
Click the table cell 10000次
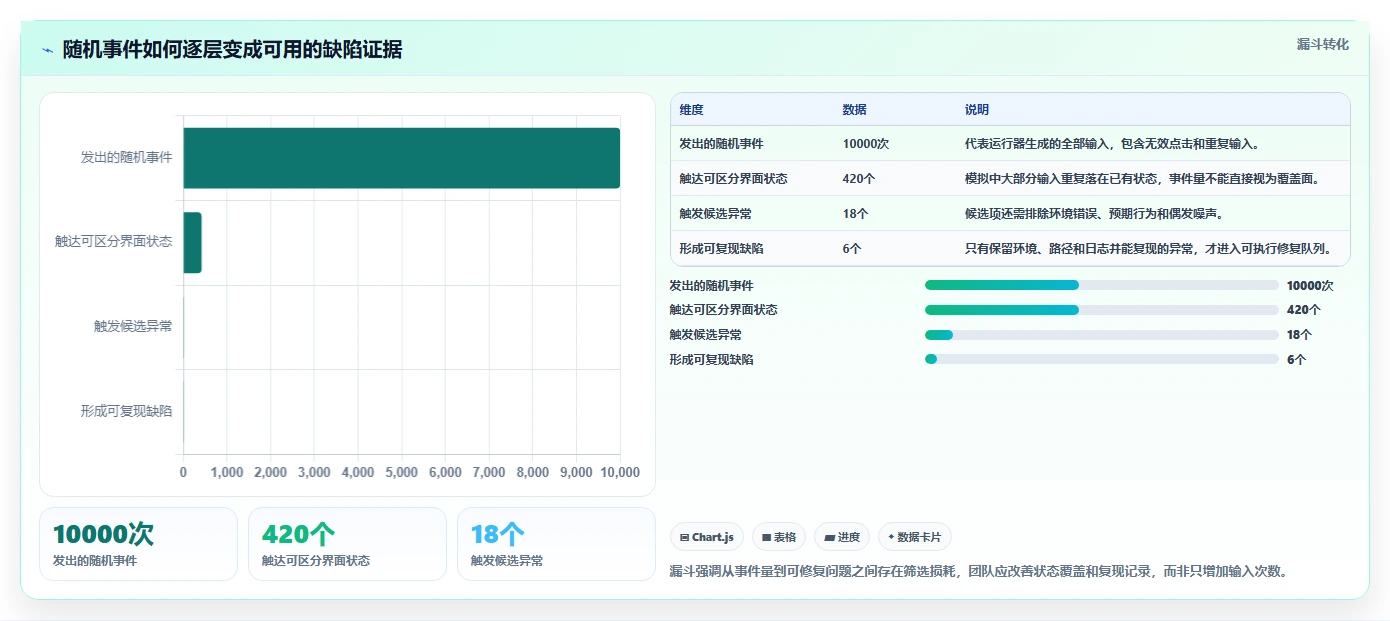pyautogui.click(x=866, y=144)
